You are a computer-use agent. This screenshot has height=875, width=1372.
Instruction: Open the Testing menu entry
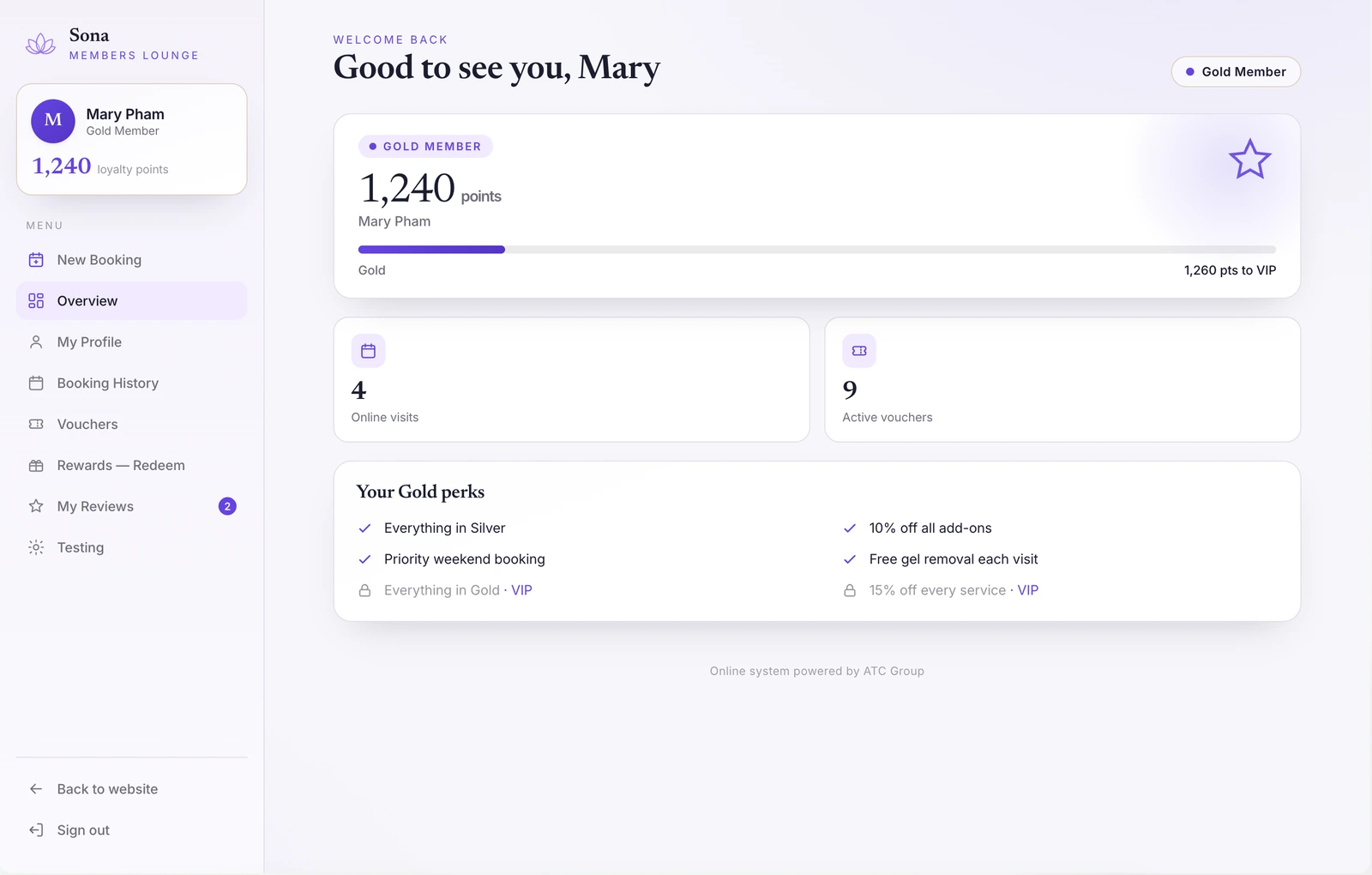coord(131,547)
